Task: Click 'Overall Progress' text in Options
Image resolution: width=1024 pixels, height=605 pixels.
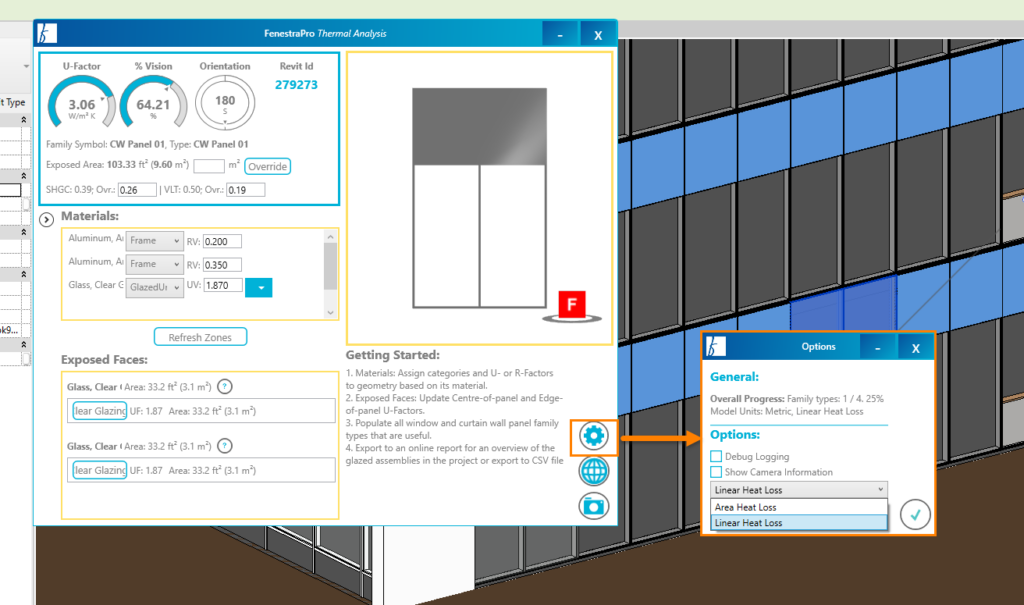Action: pos(747,399)
